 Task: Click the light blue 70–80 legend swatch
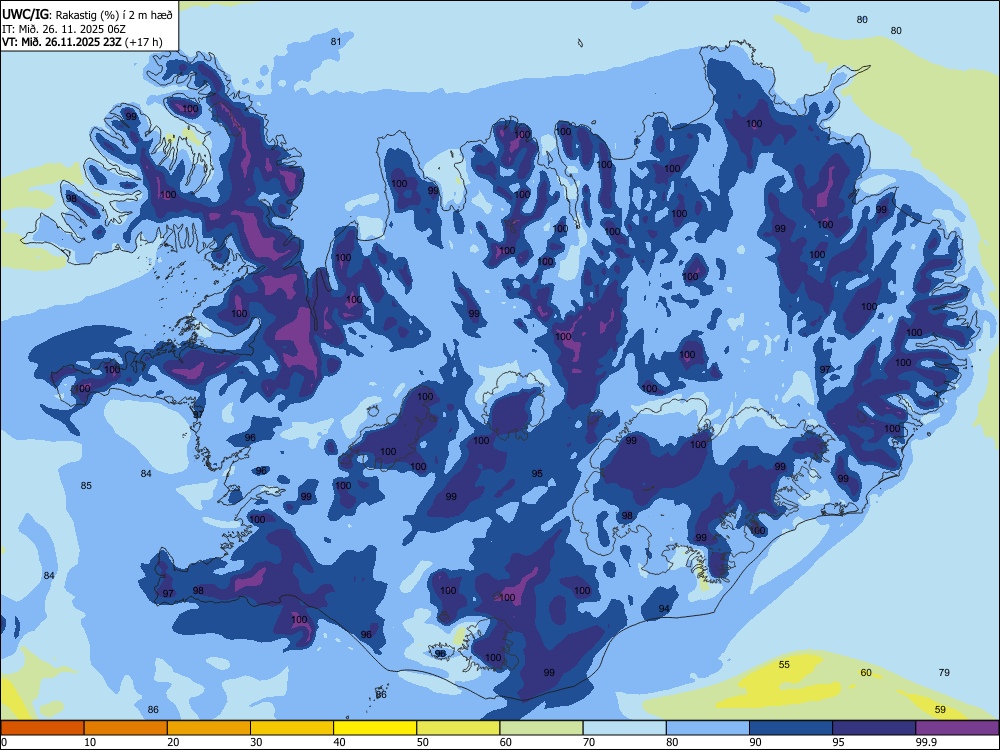coord(624,728)
